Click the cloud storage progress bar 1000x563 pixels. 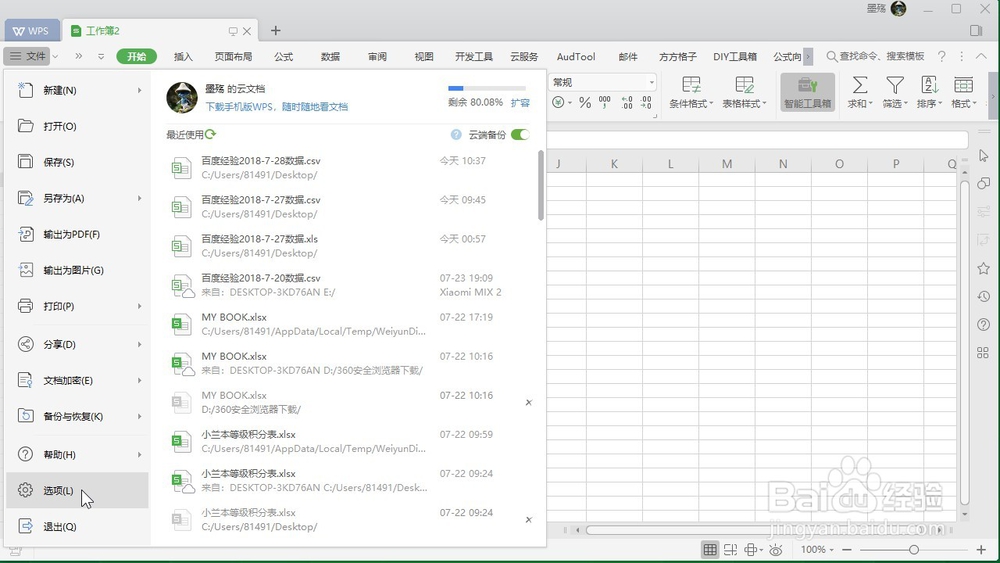click(487, 88)
